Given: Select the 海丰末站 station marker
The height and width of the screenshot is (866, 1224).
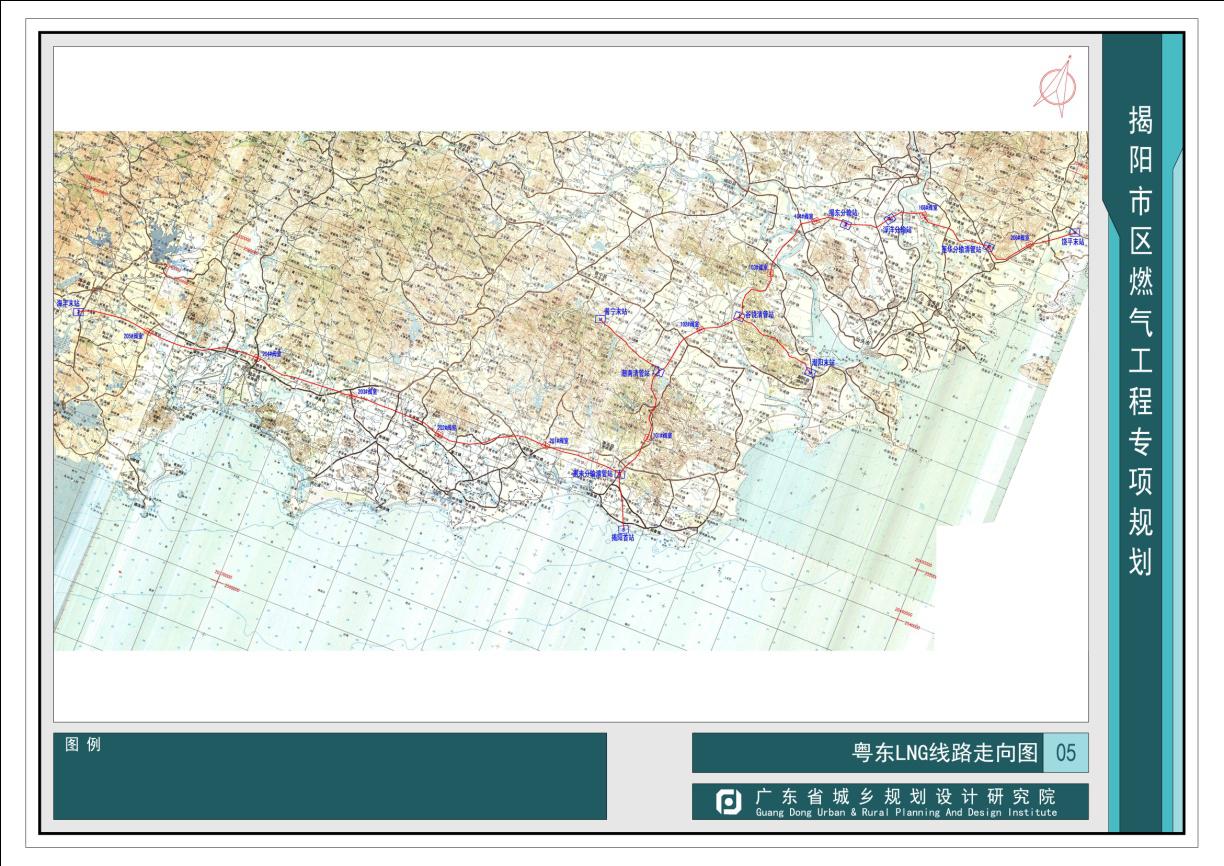Looking at the screenshot, I should (77, 312).
